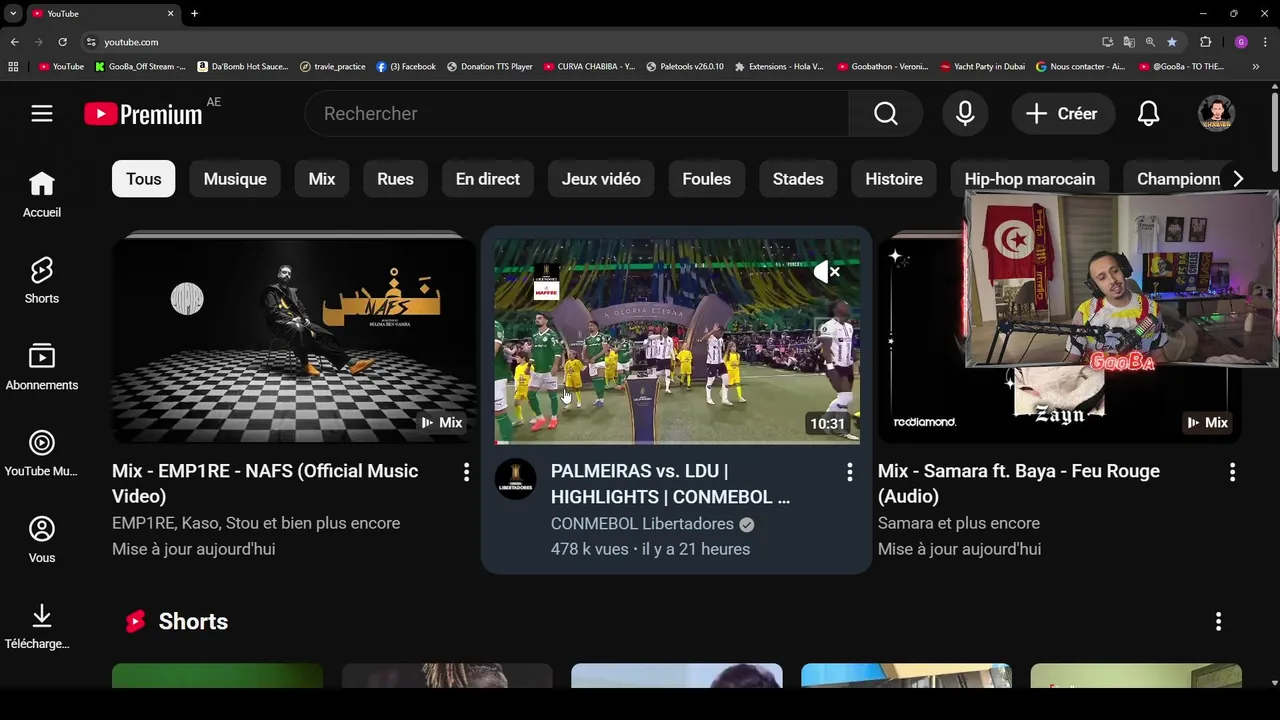Close the YouTube browser tab
This screenshot has width=1280, height=720.
[x=170, y=13]
